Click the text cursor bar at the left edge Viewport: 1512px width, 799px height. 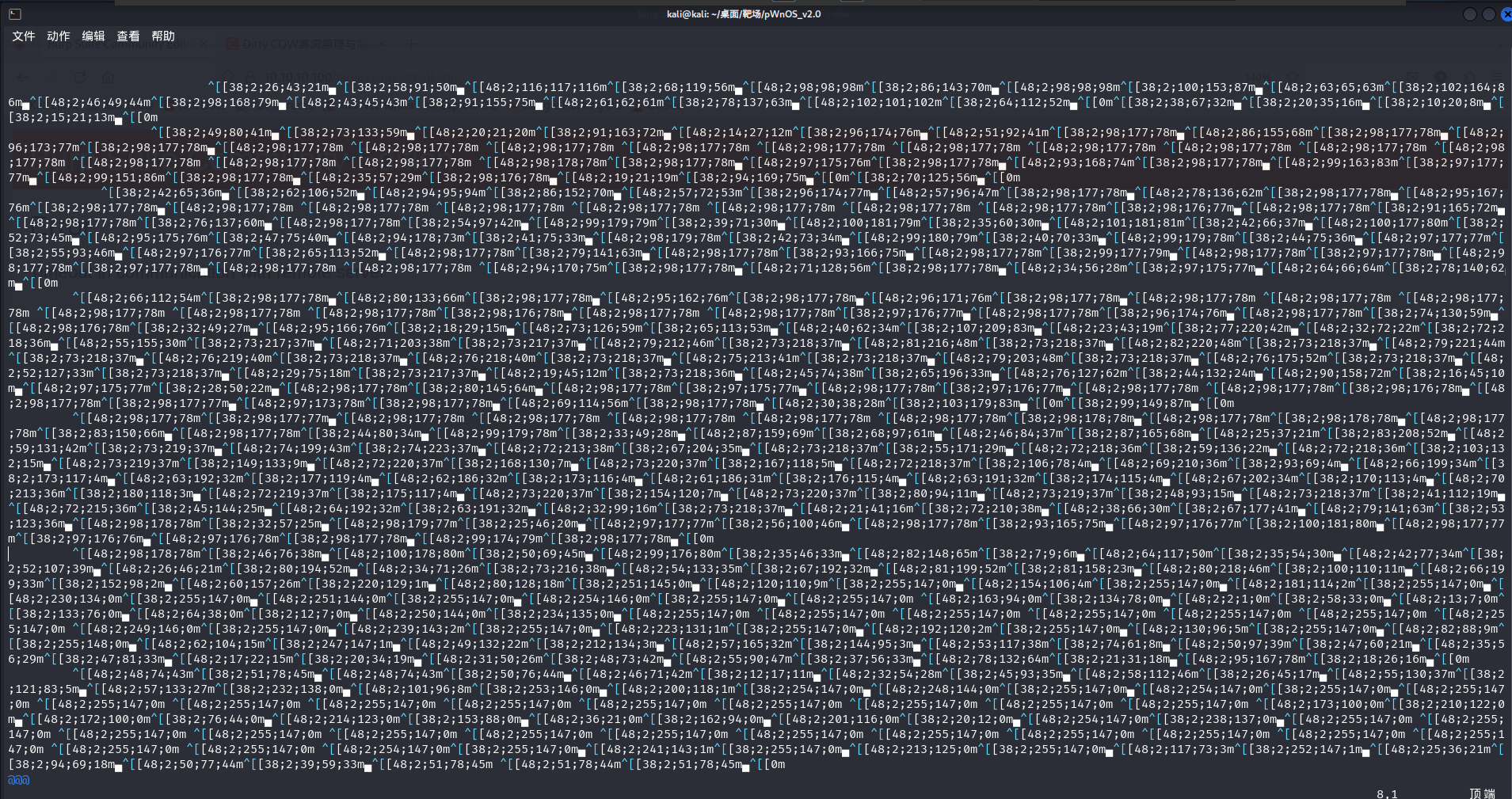[x=9, y=554]
